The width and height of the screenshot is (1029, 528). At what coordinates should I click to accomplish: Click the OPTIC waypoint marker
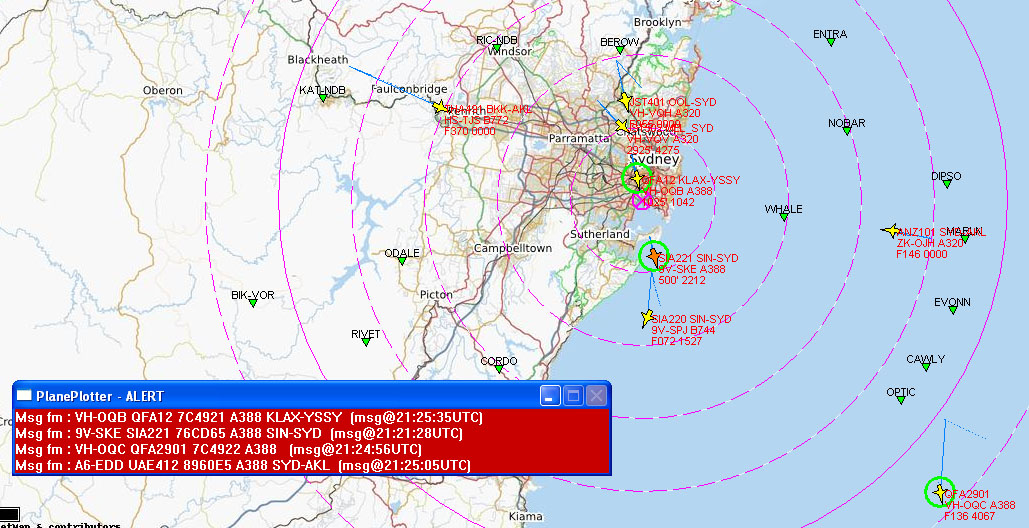pyautogui.click(x=900, y=400)
